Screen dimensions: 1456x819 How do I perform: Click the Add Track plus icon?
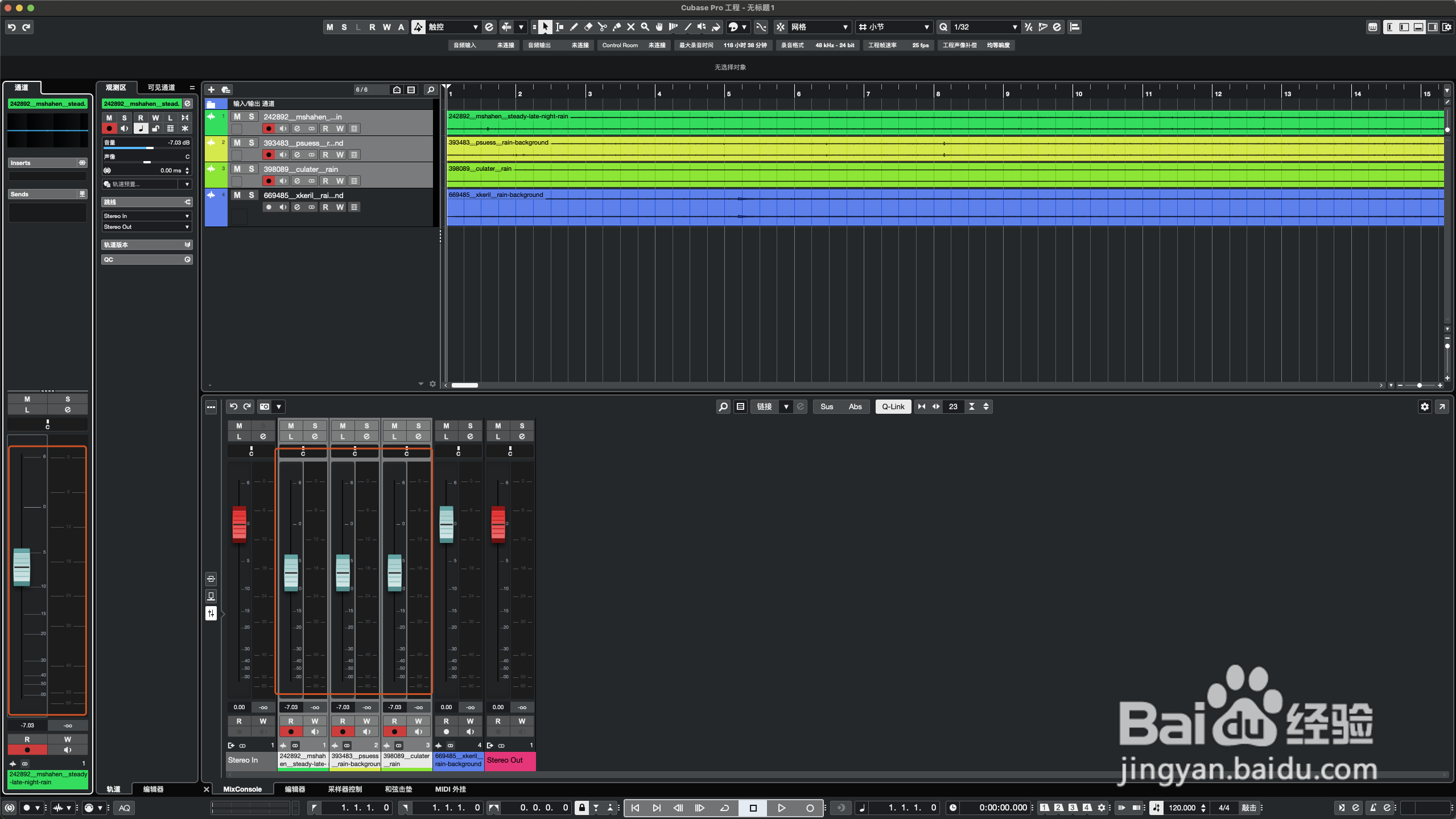tap(211, 89)
